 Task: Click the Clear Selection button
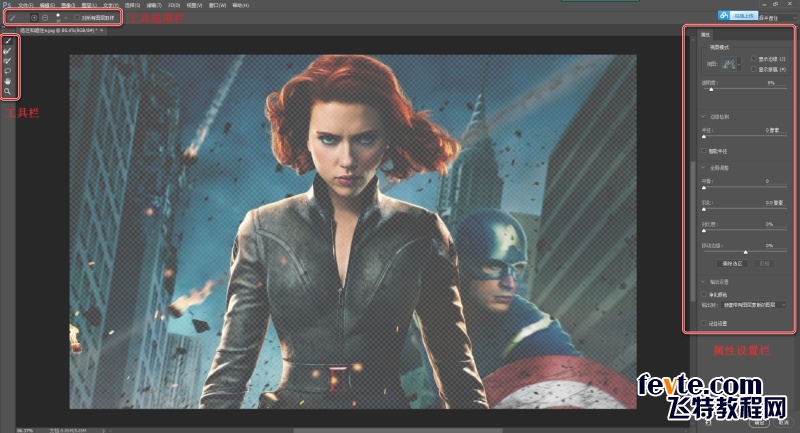click(x=732, y=264)
